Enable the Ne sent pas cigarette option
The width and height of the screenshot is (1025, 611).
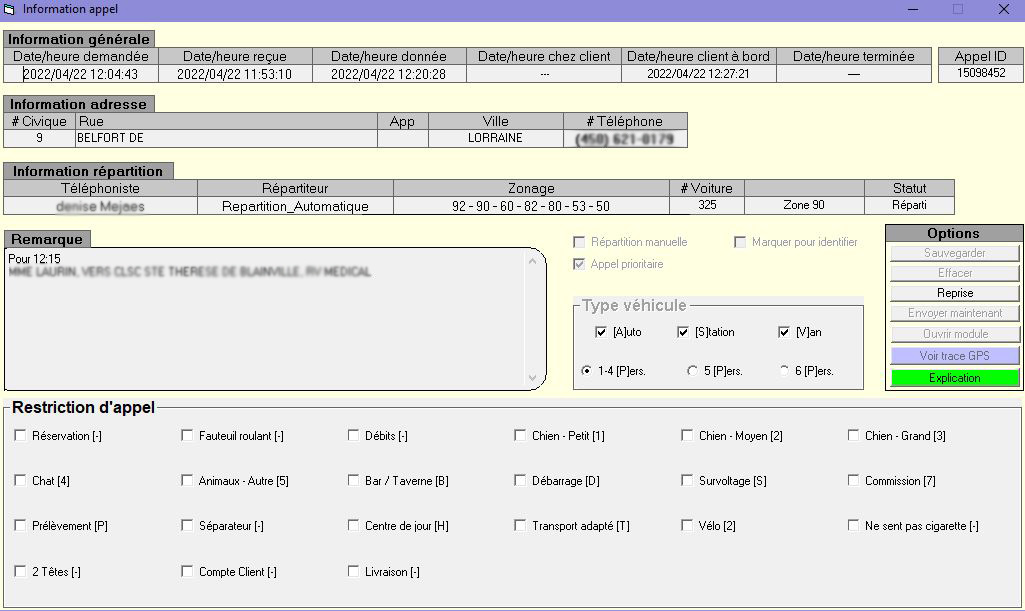point(853,525)
